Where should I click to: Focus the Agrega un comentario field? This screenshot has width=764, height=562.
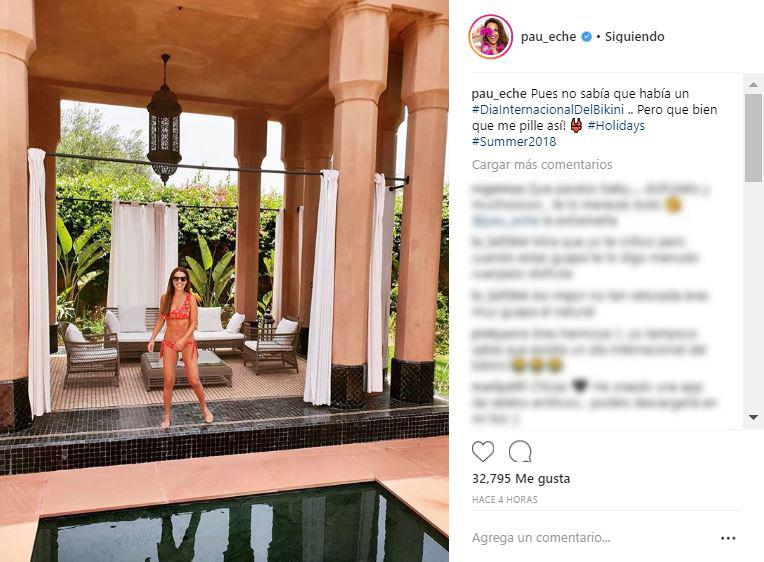click(x=590, y=538)
